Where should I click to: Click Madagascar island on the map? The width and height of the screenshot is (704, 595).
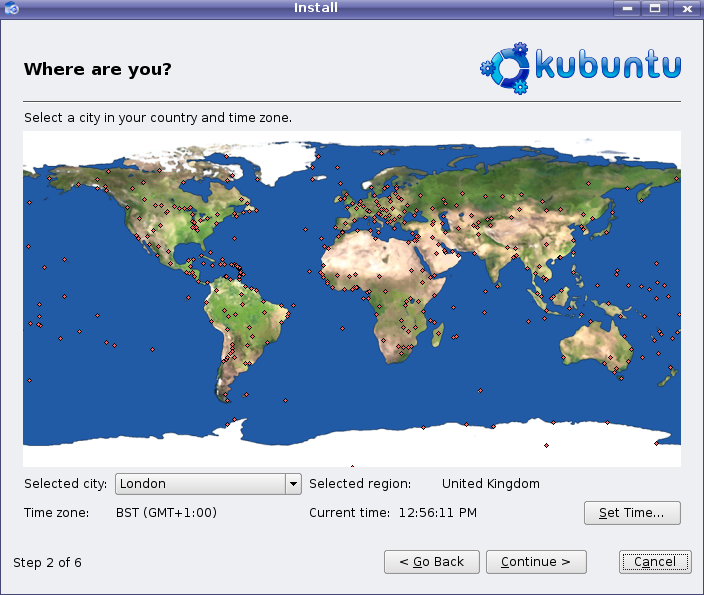click(438, 335)
